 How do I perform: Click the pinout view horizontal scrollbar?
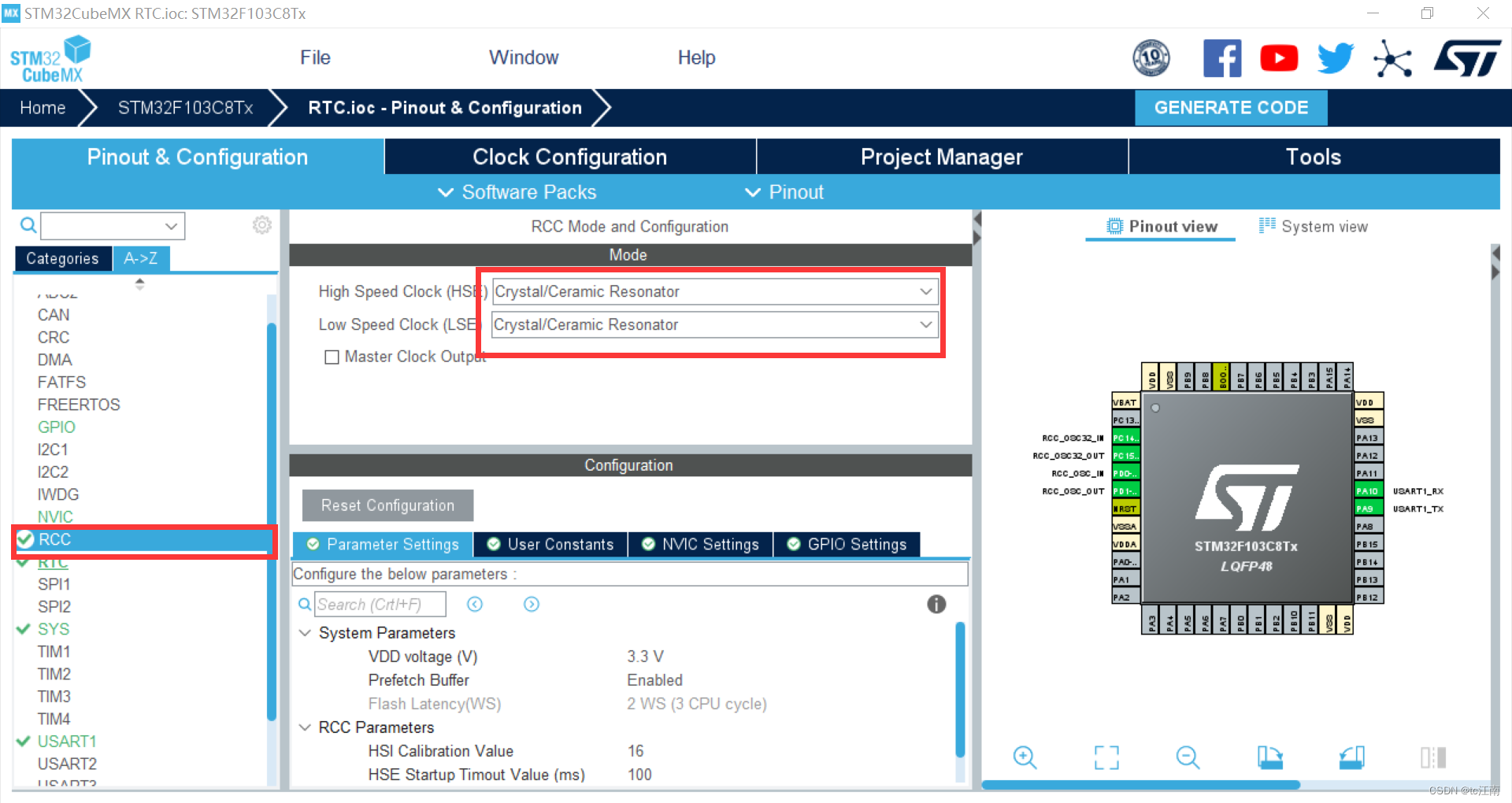[x=1141, y=785]
